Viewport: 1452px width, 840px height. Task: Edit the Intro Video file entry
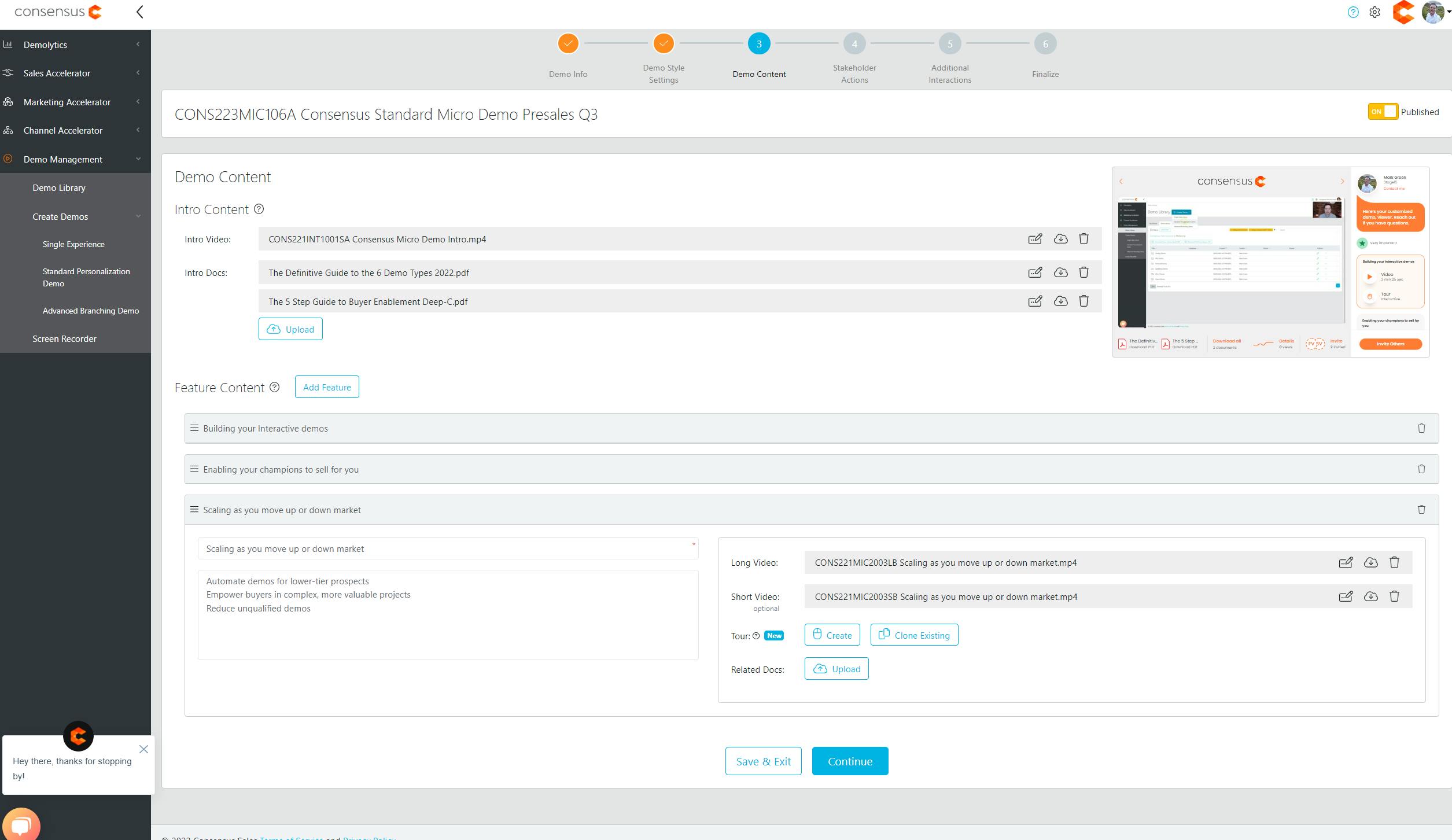pos(1035,239)
